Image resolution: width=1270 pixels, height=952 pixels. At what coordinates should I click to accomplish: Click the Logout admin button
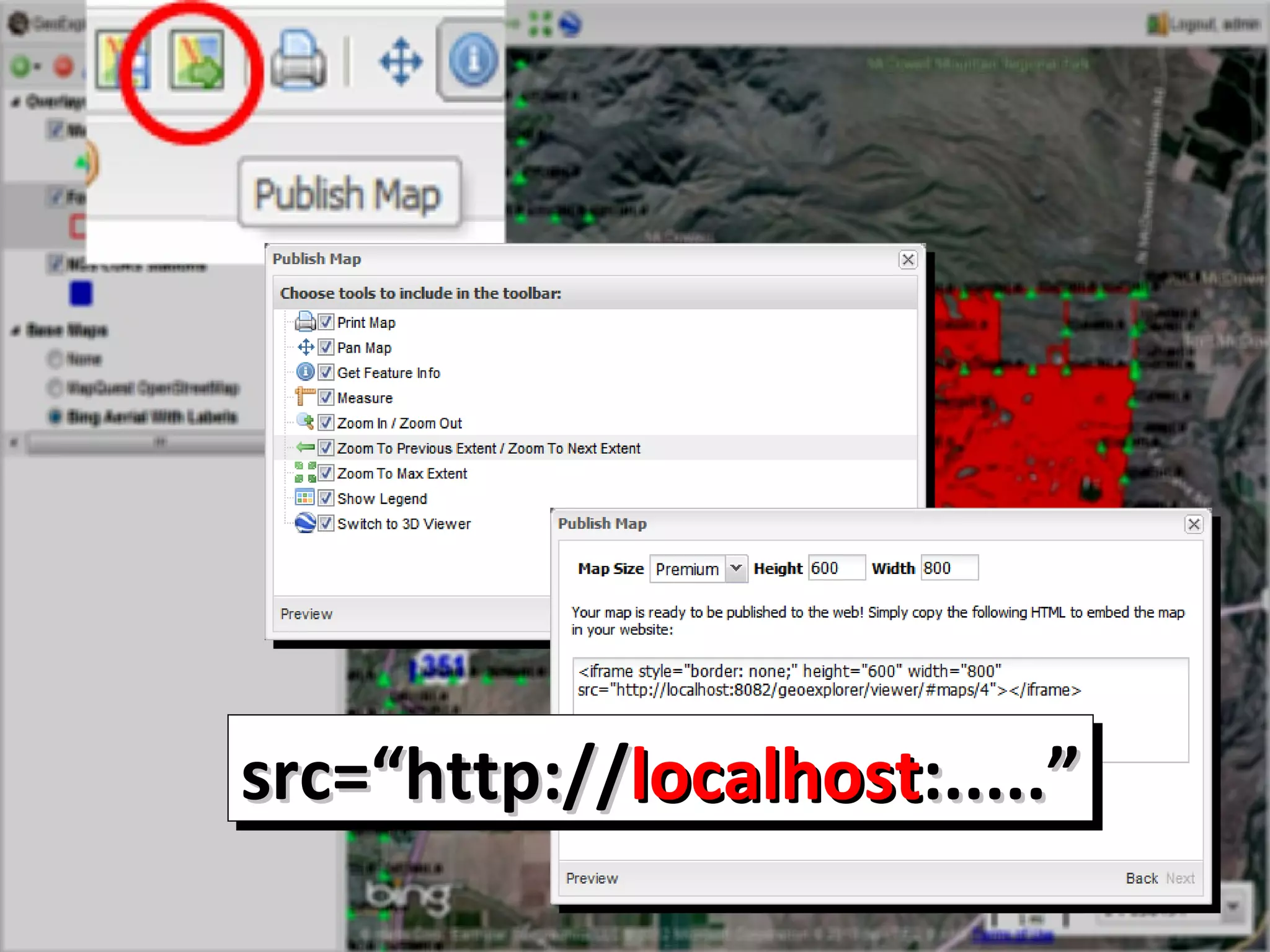(1204, 24)
